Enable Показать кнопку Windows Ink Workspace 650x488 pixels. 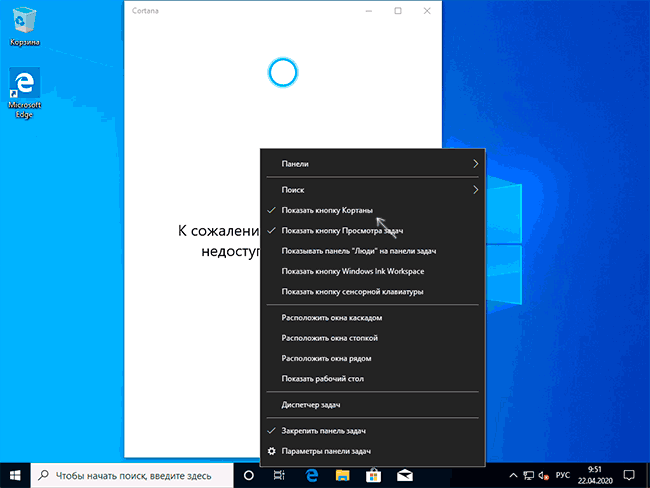click(x=372, y=271)
